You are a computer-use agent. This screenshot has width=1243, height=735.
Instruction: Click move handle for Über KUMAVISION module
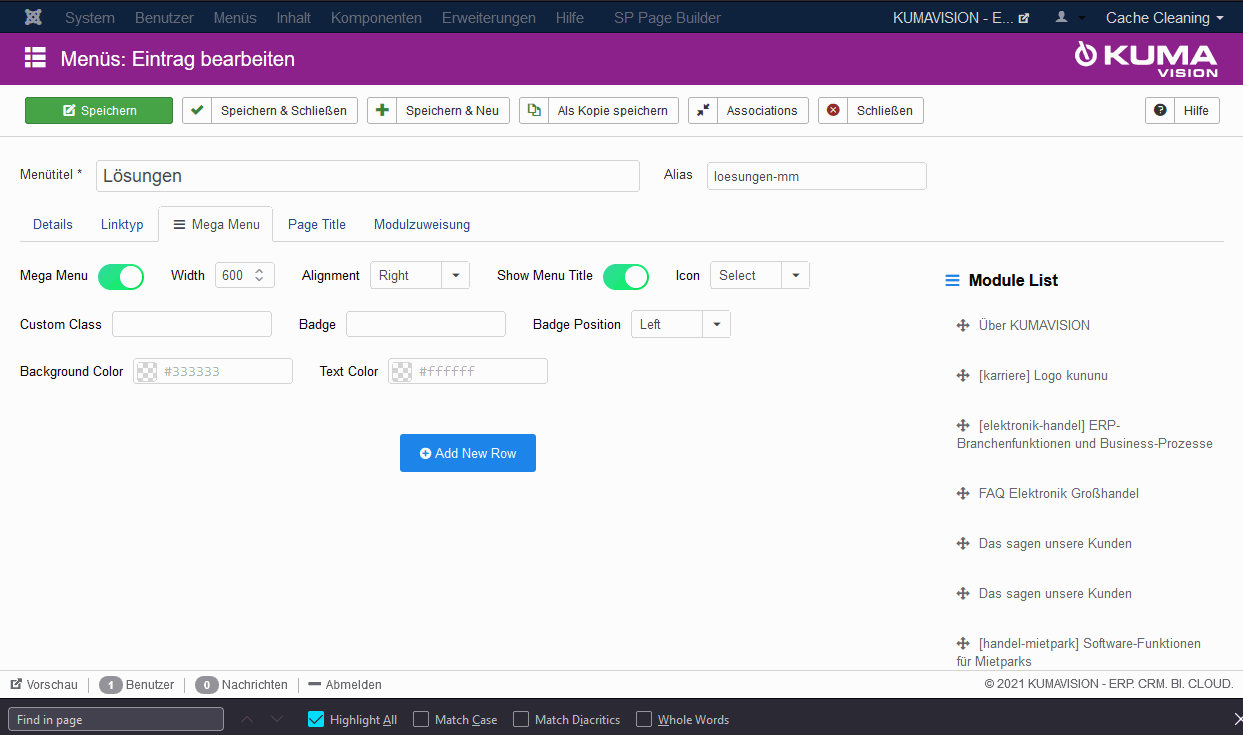coord(963,325)
